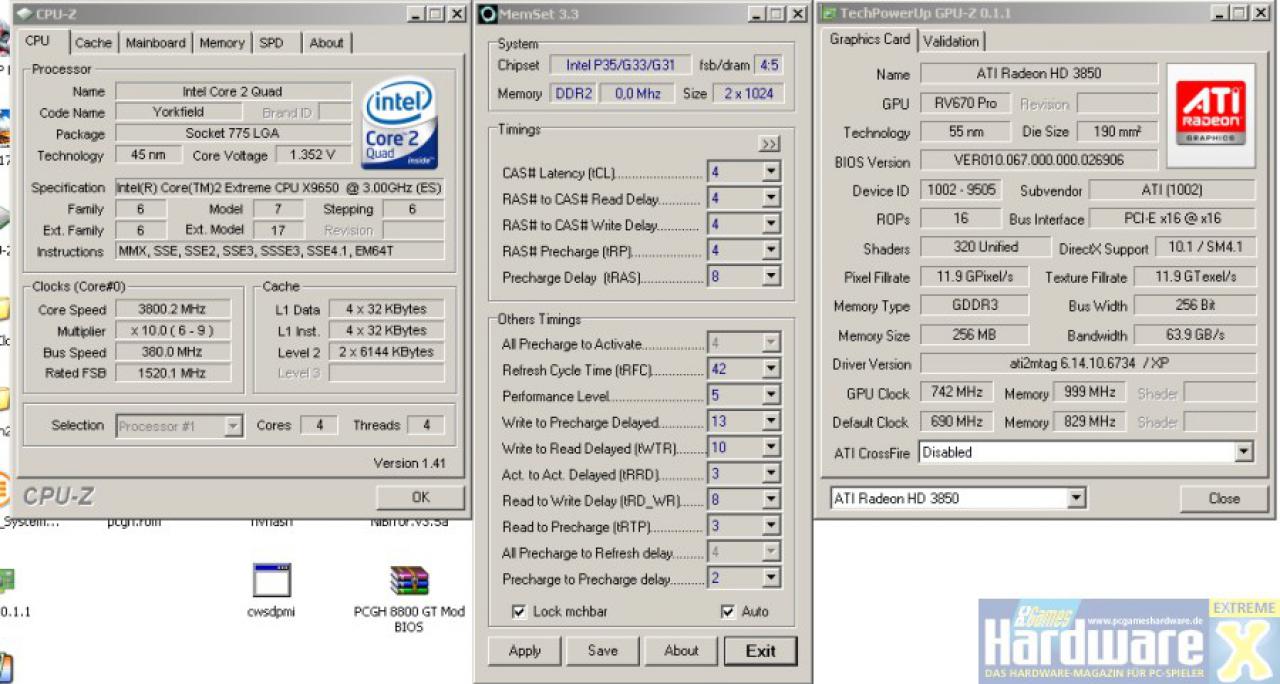Click the Core Voltage 1.352 V field
This screenshot has height=684, width=1280.
[313, 155]
